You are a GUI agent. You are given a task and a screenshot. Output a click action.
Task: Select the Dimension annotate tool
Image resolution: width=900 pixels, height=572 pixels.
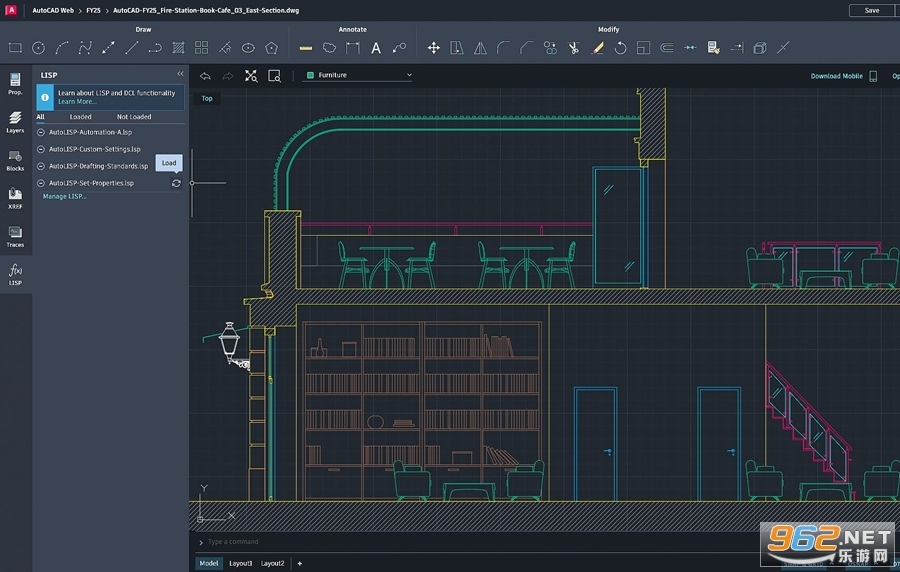(352, 48)
